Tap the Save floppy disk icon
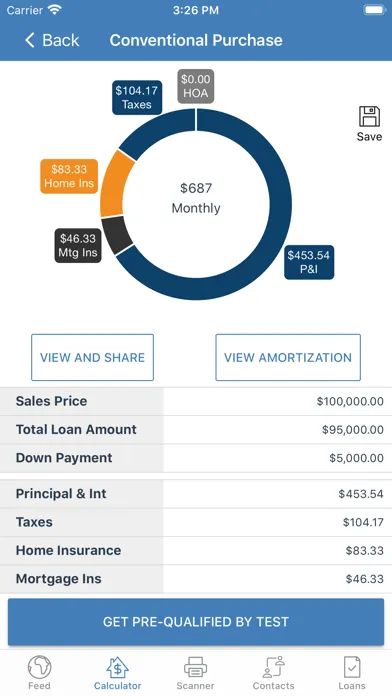Viewport: 392px width, 696px height. [x=369, y=116]
